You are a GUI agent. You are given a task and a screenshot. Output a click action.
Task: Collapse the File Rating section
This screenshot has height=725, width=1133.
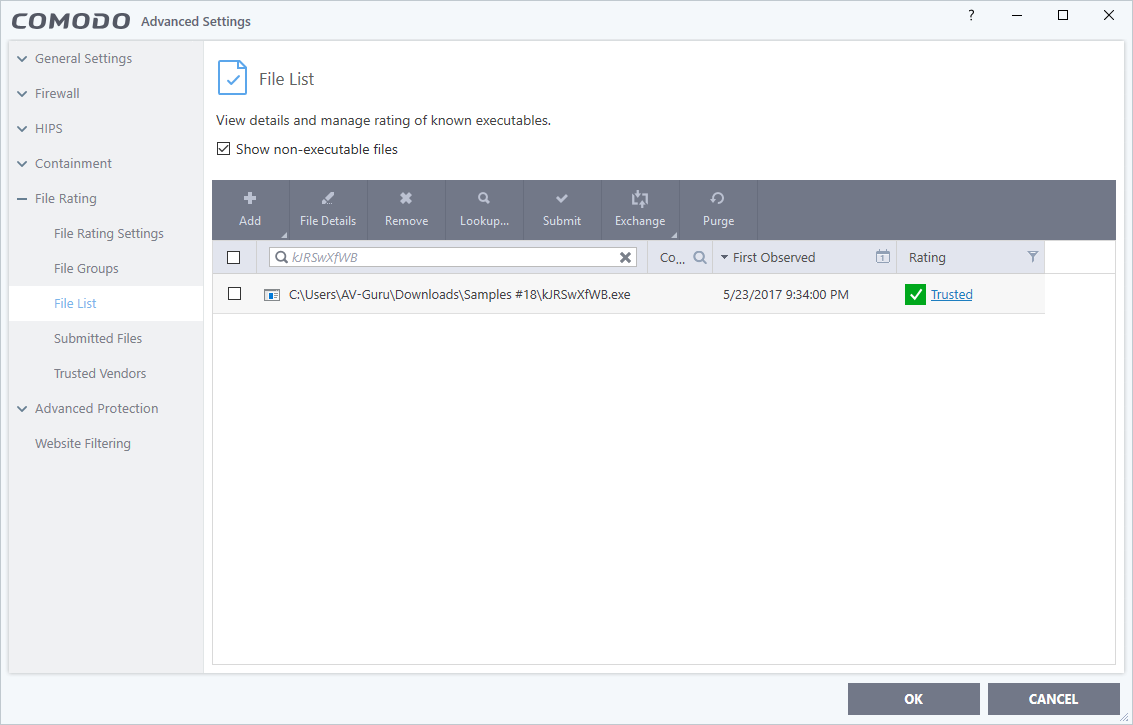point(22,199)
